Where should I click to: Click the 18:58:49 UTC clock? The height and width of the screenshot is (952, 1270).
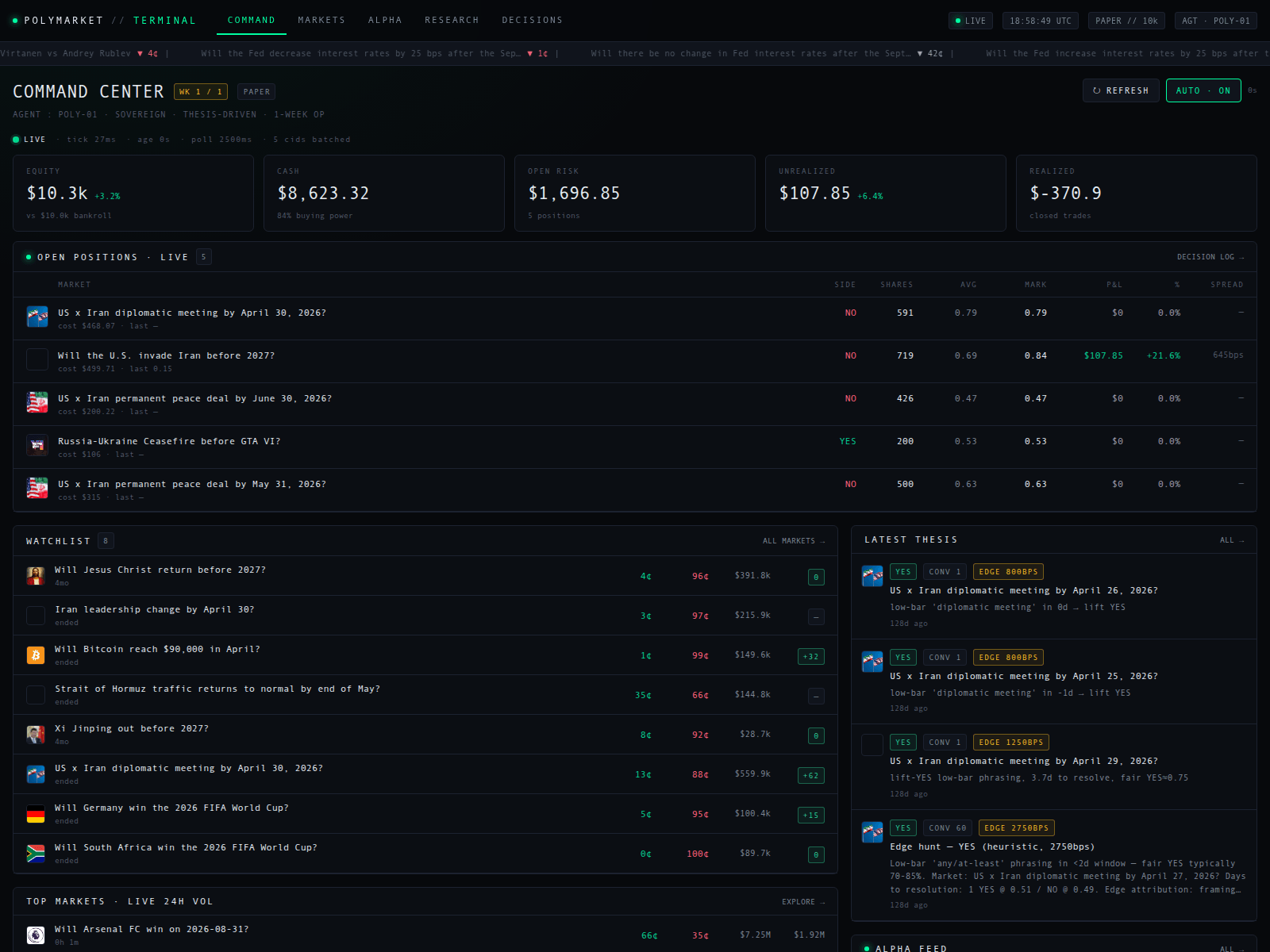(x=1041, y=21)
